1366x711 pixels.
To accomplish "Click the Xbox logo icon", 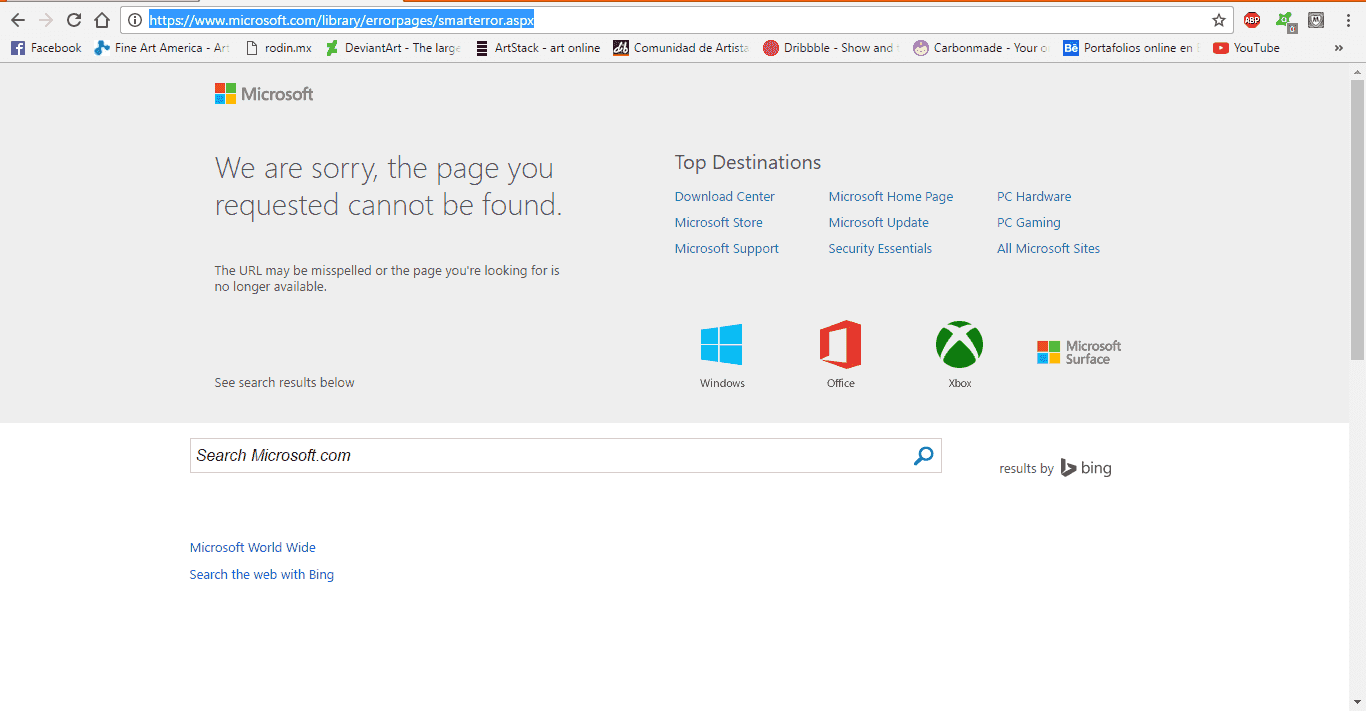I will (x=959, y=344).
